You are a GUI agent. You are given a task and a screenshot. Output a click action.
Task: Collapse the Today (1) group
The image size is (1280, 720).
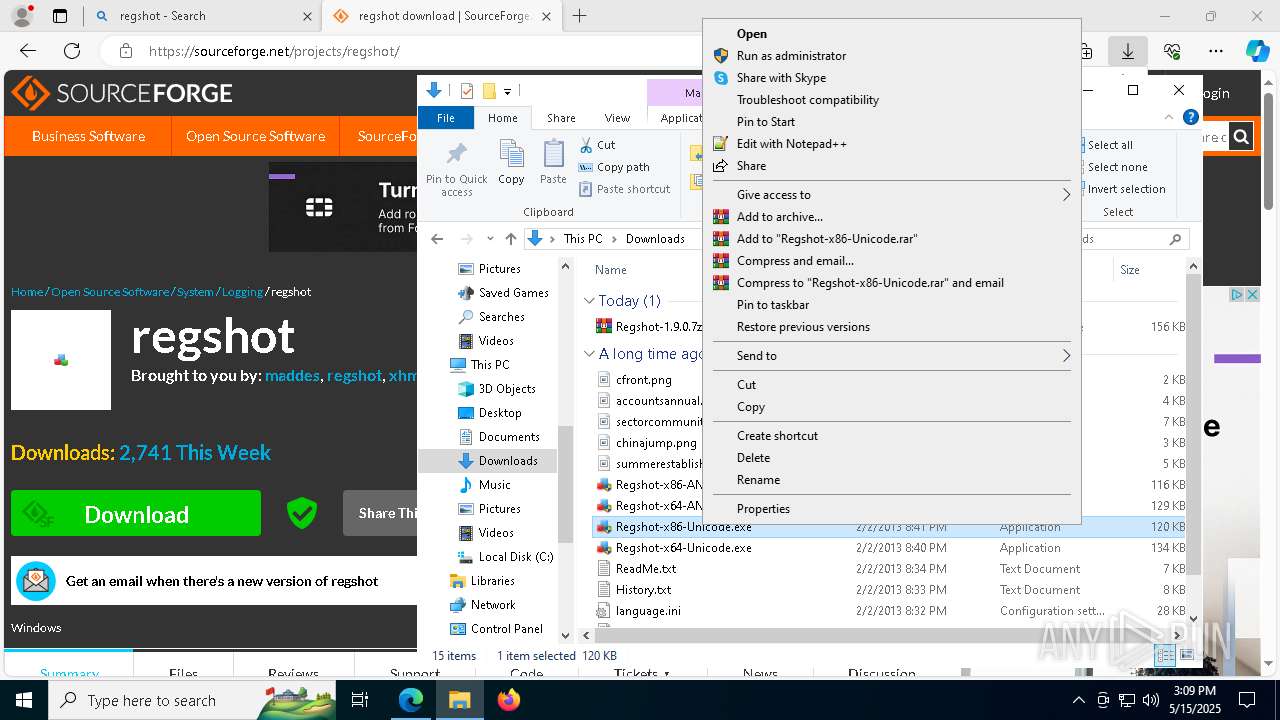click(589, 301)
